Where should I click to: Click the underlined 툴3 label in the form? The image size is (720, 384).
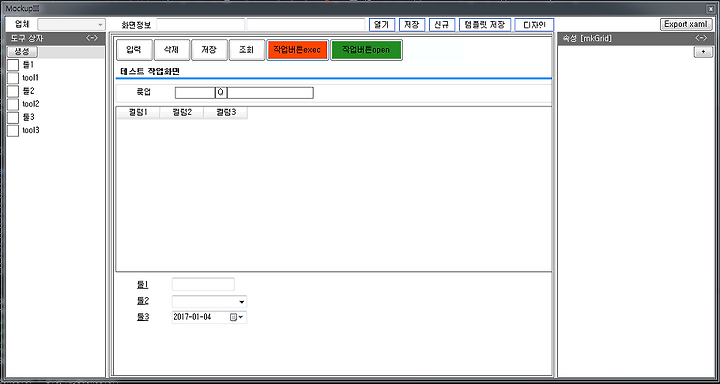tap(143, 317)
